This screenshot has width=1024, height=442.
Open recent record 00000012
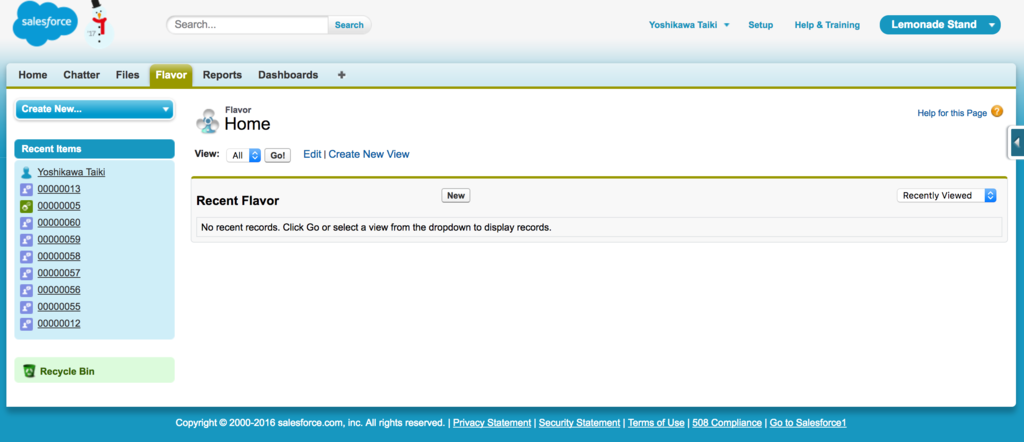point(59,324)
